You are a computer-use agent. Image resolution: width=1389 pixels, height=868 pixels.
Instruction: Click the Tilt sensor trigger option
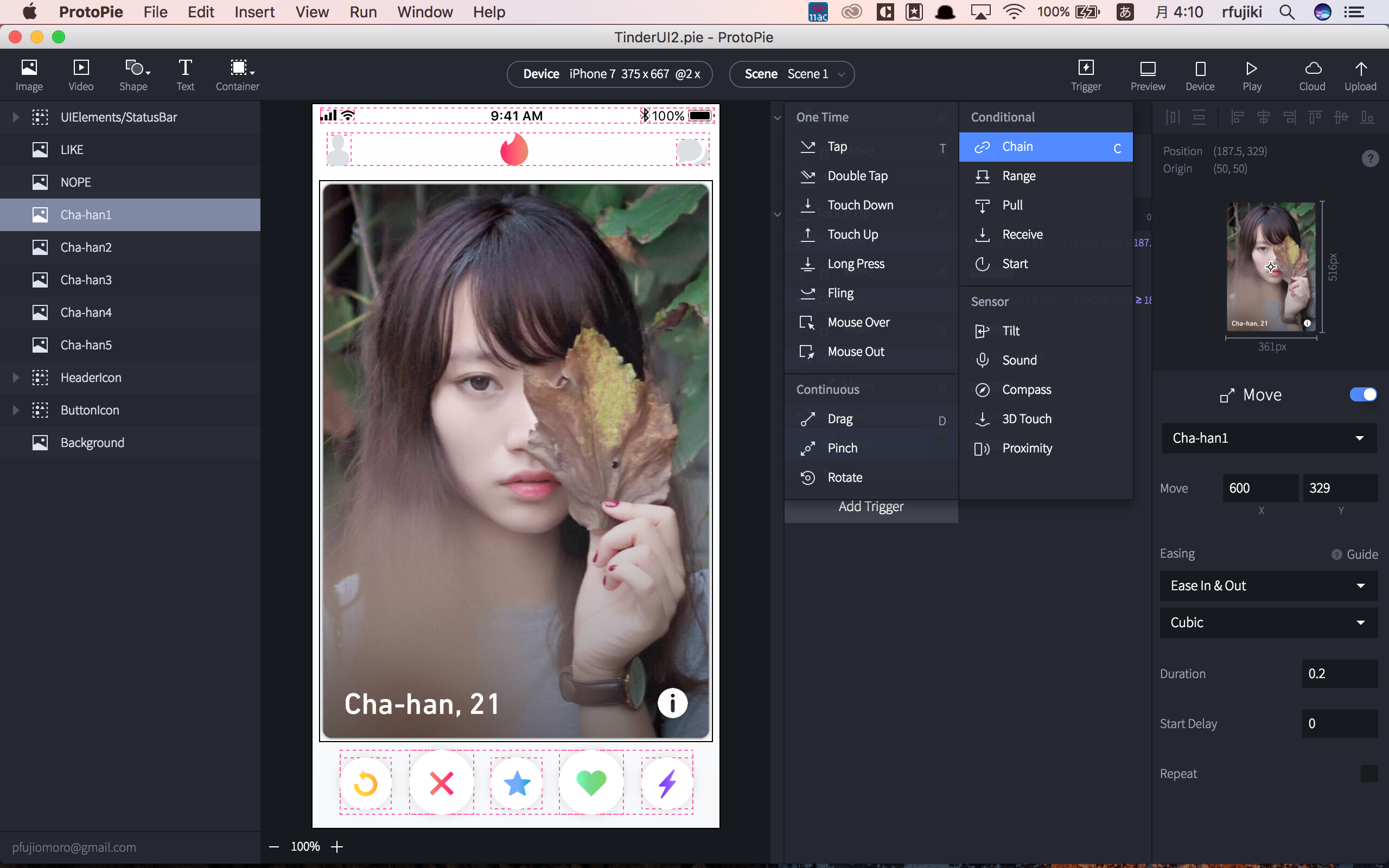[x=1011, y=331]
